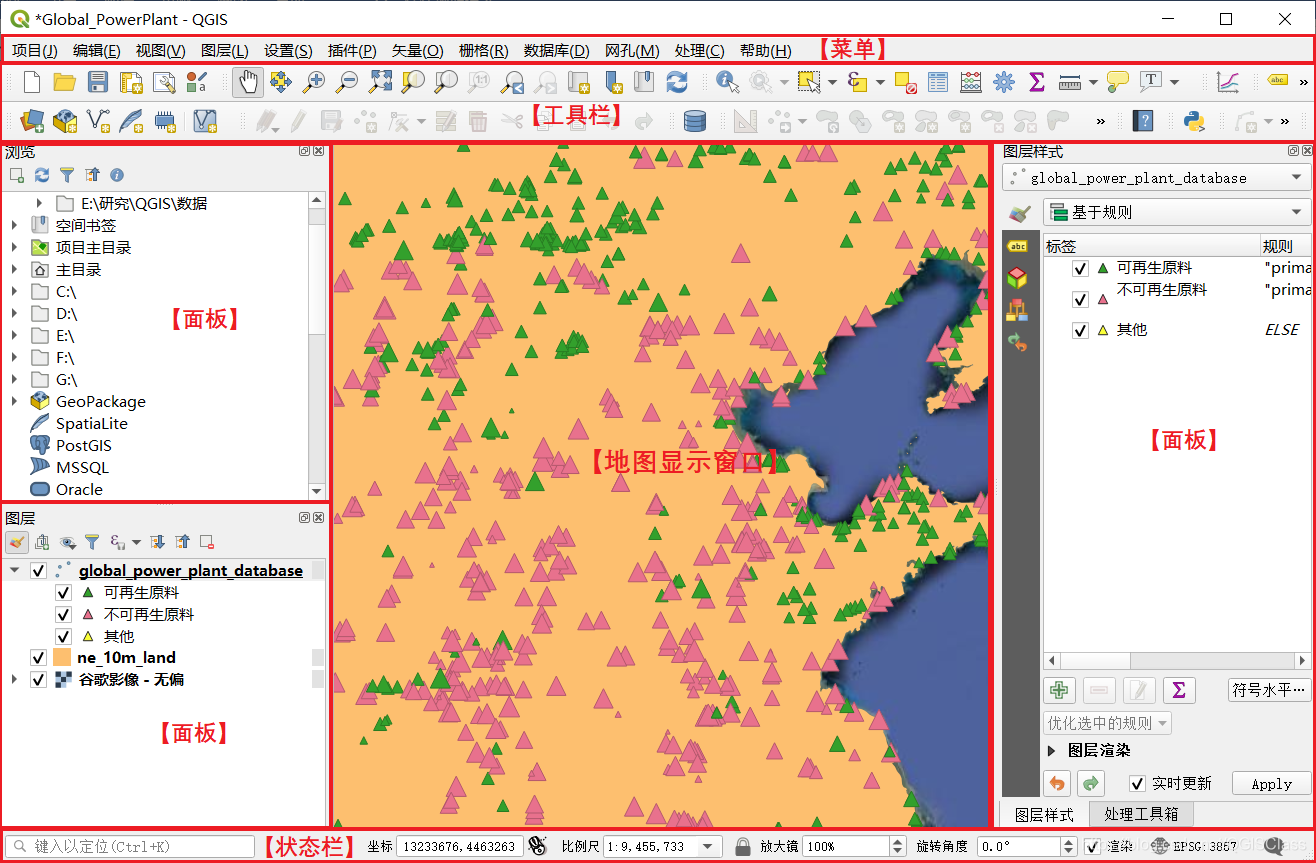Click the deselect features icon
1316x863 pixels.
(905, 82)
